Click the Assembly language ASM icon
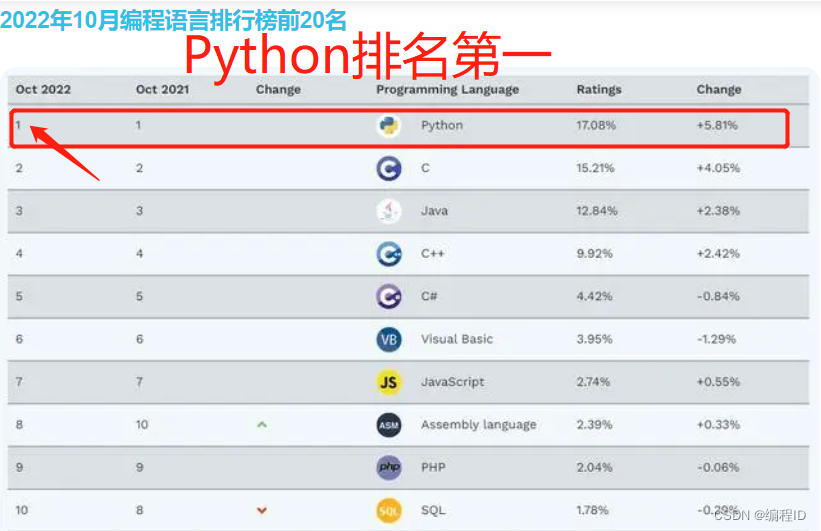This screenshot has height=531, width=821. point(389,425)
